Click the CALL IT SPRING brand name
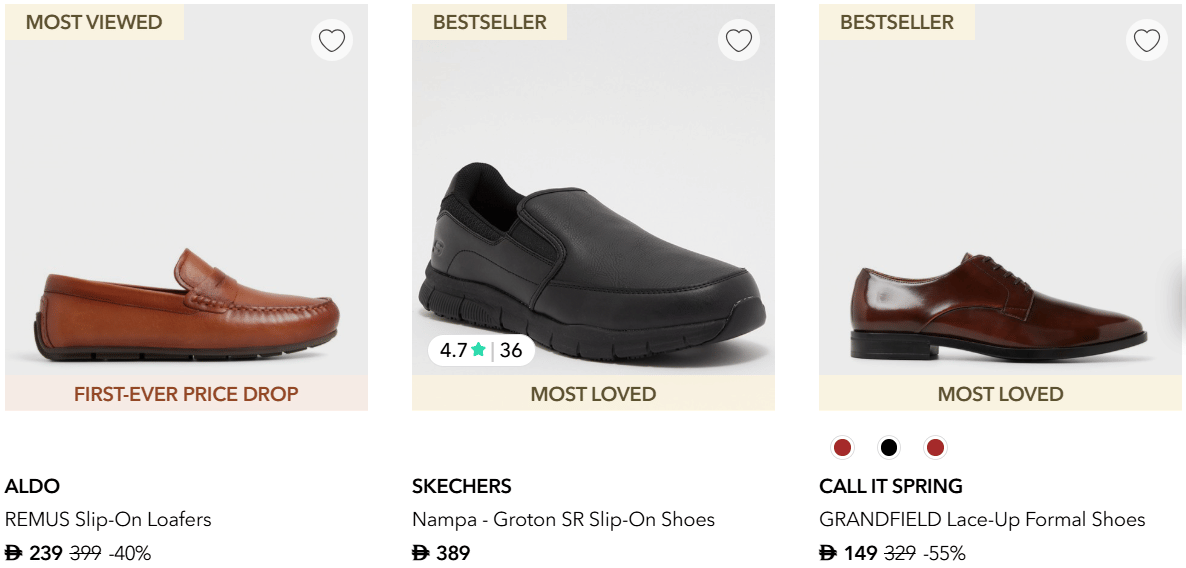The height and width of the screenshot is (568, 1186). click(x=890, y=486)
